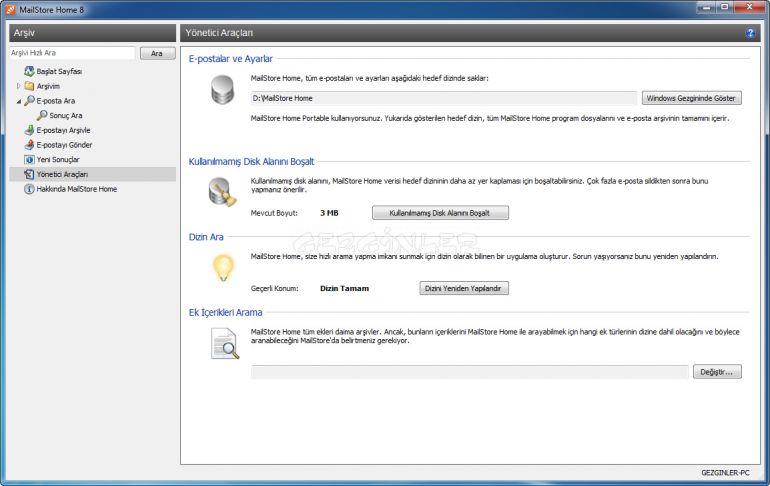The width and height of the screenshot is (770, 486).
Task: Click the E-posta Ara magnifier icon
Action: (x=29, y=101)
